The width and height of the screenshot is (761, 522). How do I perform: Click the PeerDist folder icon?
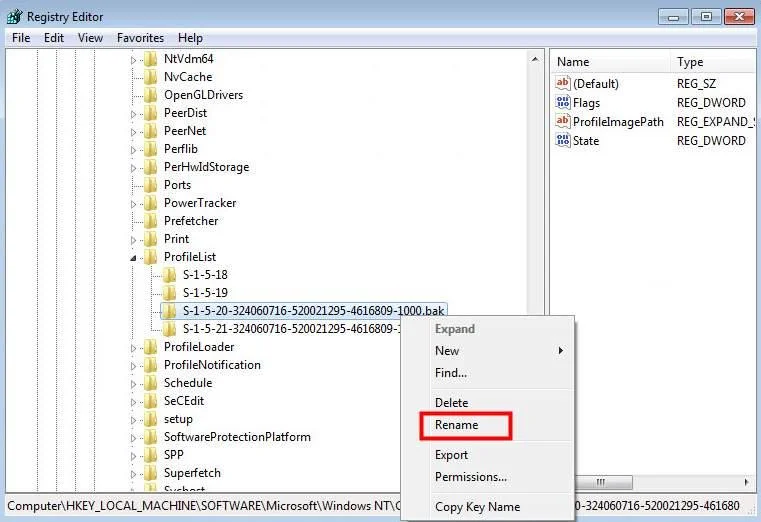tap(151, 113)
